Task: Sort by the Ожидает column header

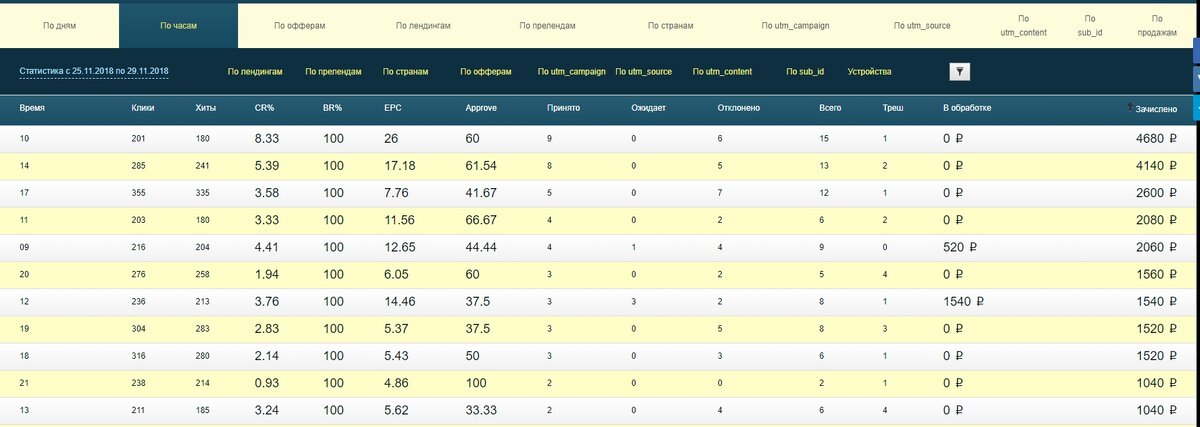Action: click(x=649, y=107)
